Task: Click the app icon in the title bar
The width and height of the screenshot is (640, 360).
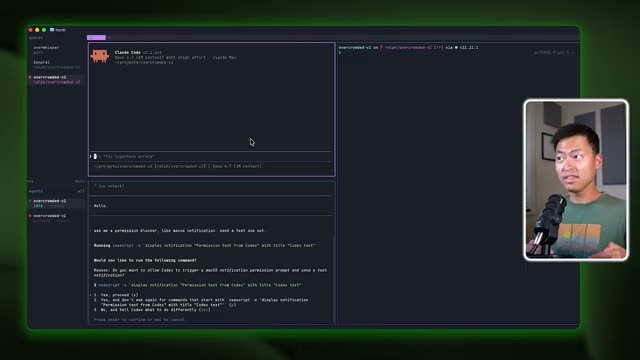Action: click(52, 30)
